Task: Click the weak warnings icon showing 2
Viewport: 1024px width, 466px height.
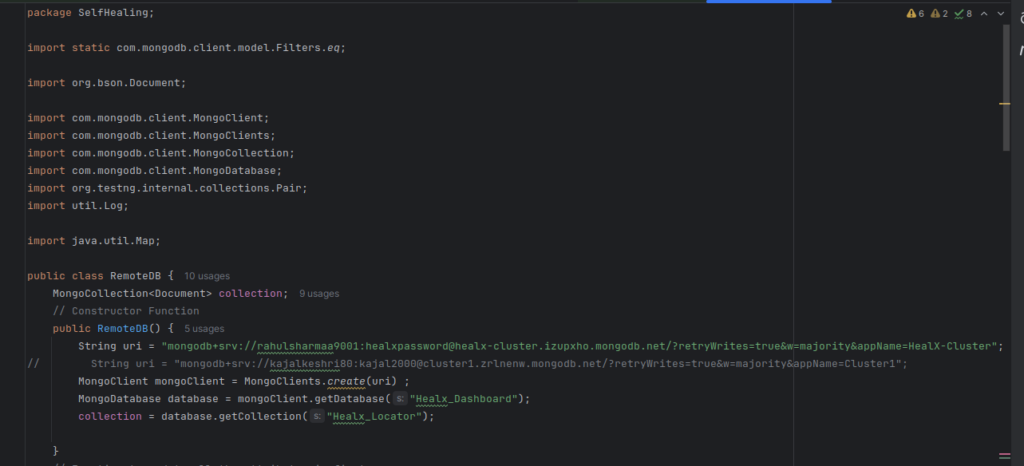Action: click(x=939, y=14)
